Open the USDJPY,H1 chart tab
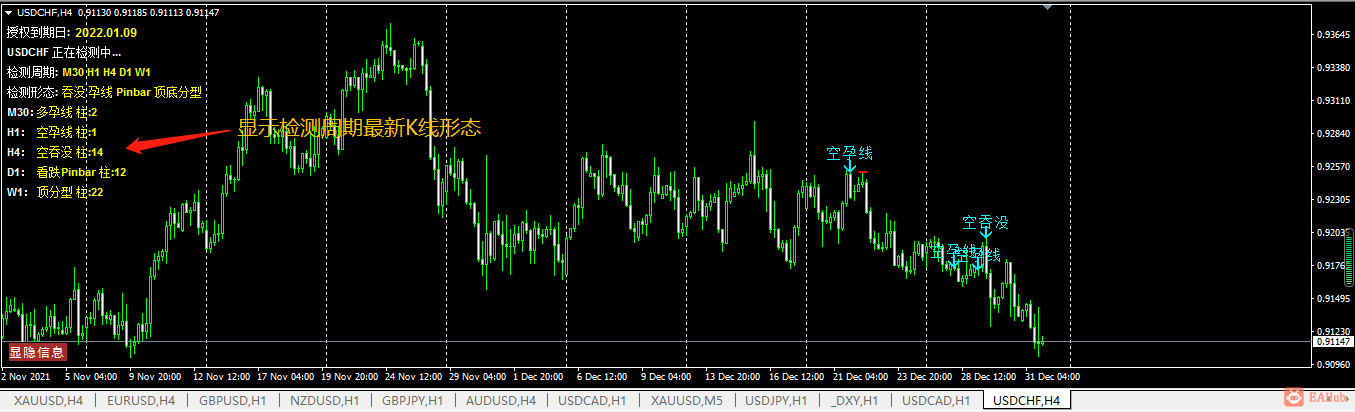 [x=777, y=400]
